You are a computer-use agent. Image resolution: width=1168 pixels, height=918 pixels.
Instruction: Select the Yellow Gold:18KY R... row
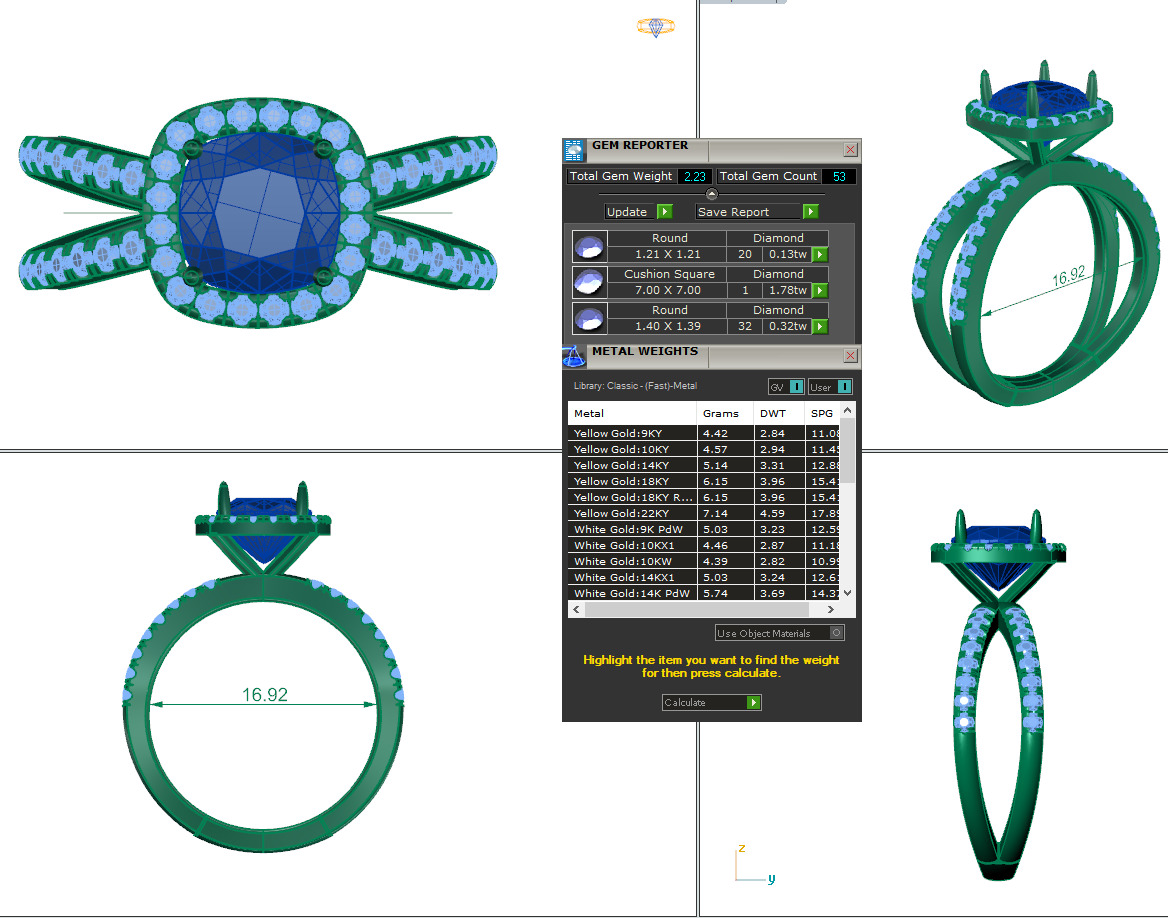(x=704, y=497)
